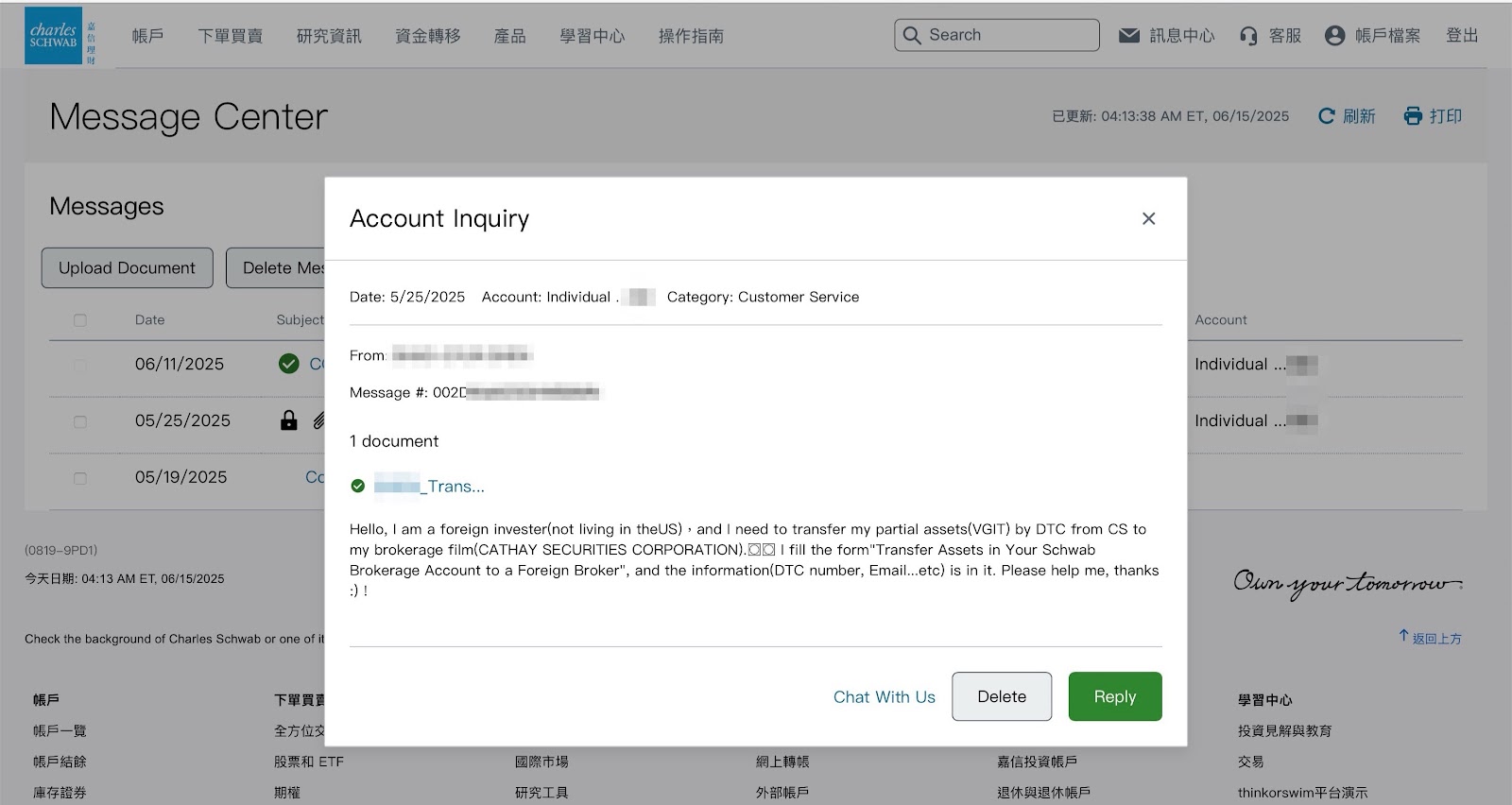Click the 客服 support link

1285,36
